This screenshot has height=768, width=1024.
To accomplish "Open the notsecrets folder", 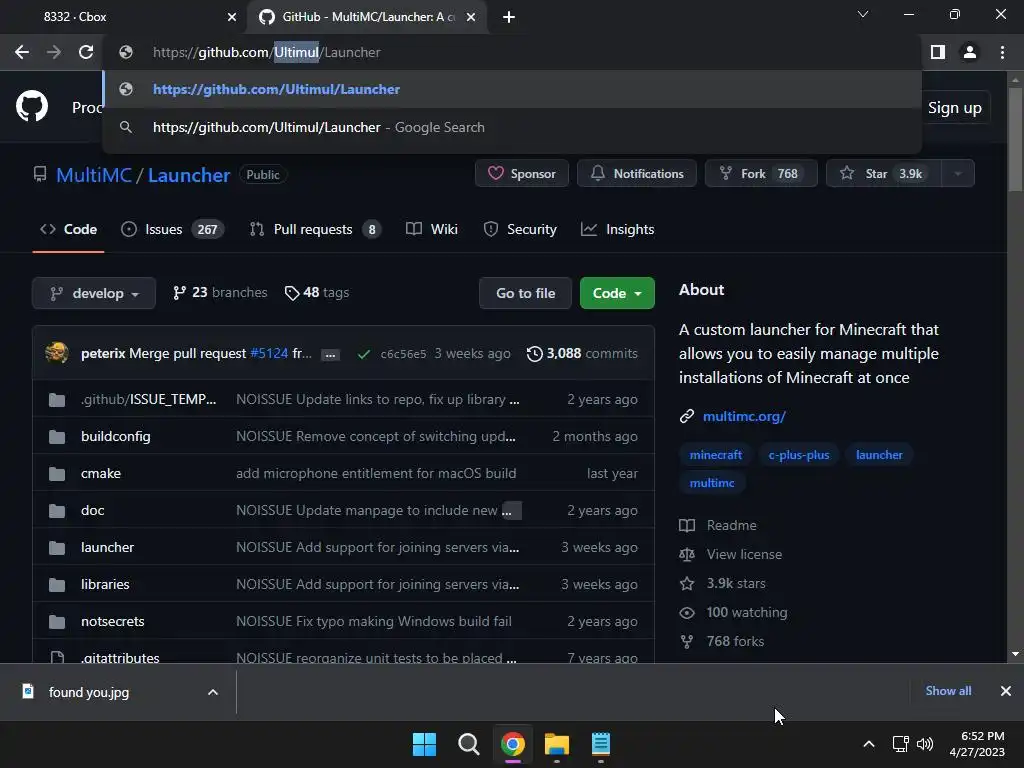I will pyautogui.click(x=112, y=622).
